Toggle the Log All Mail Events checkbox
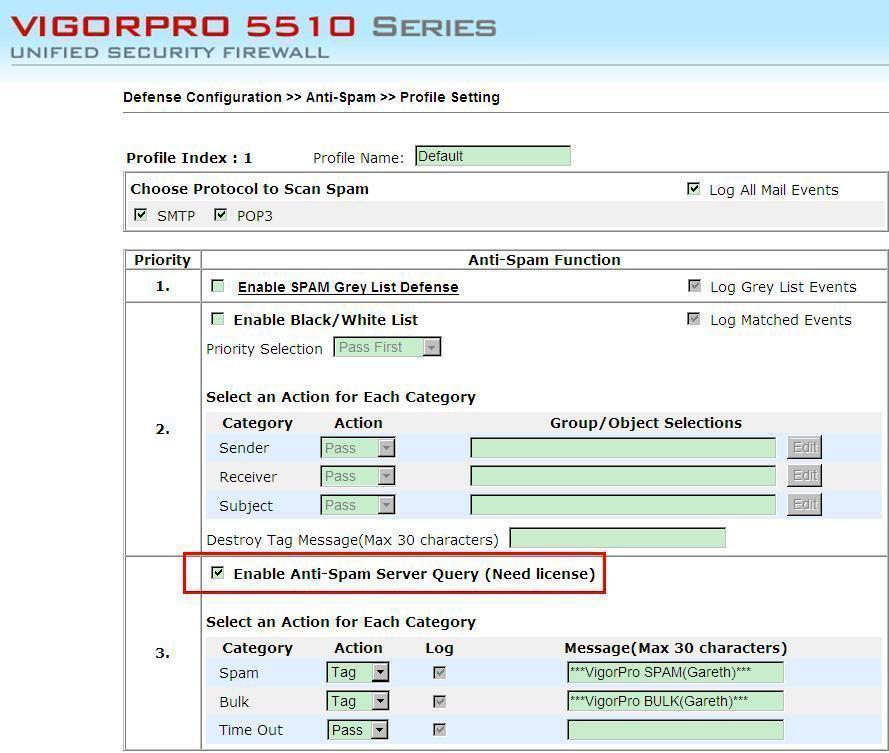 693,189
